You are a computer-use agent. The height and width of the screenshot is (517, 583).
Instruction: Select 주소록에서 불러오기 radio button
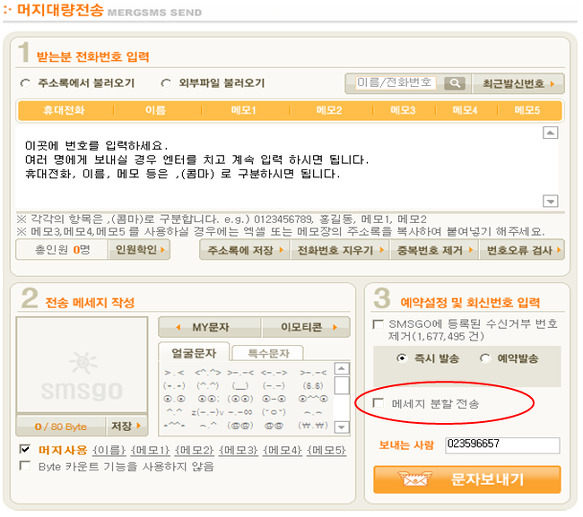25,83
